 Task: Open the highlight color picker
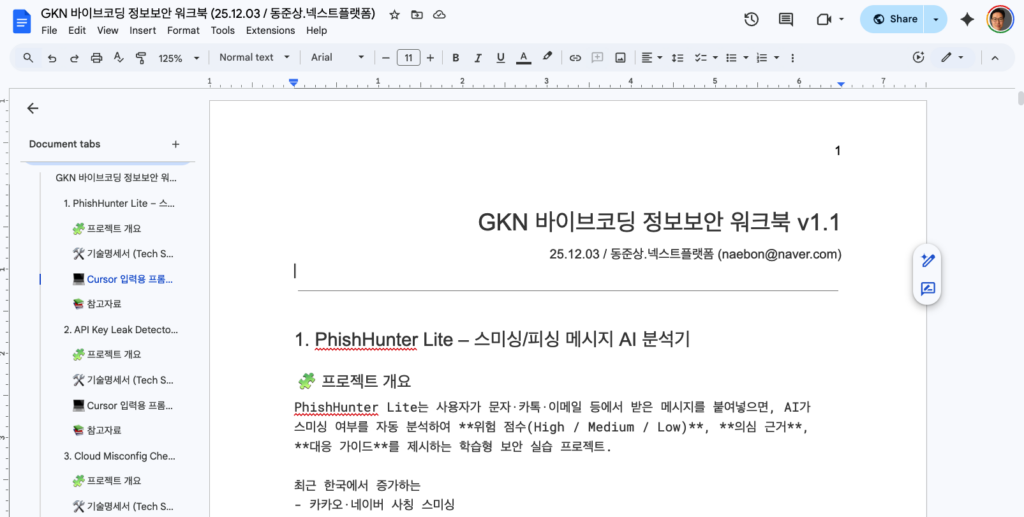(x=547, y=58)
